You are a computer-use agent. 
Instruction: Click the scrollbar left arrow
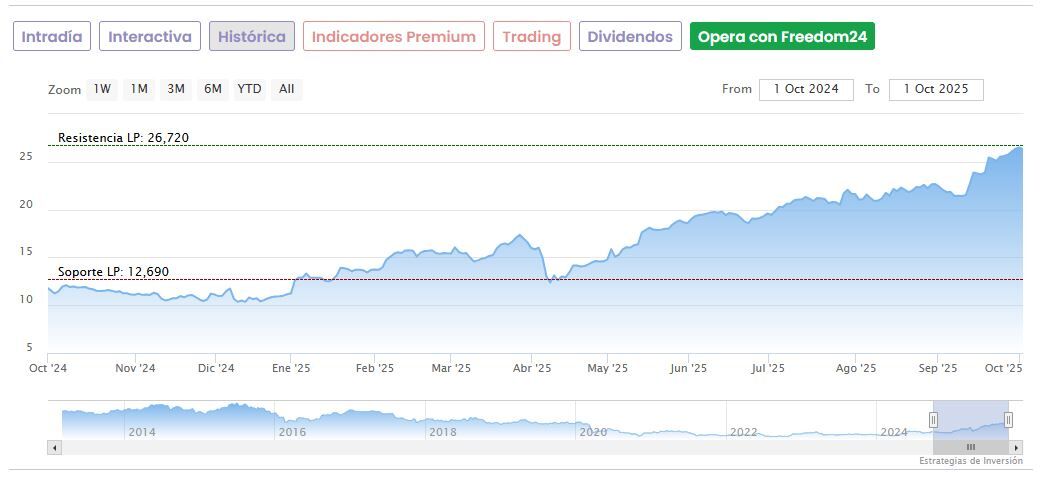point(54,447)
